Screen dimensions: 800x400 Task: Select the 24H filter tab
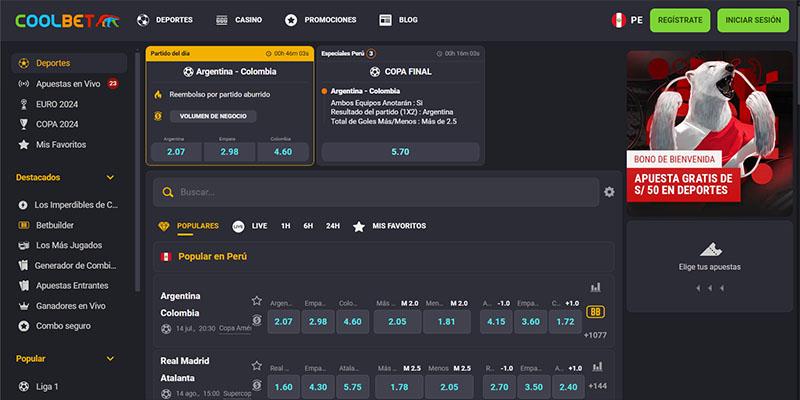point(333,226)
